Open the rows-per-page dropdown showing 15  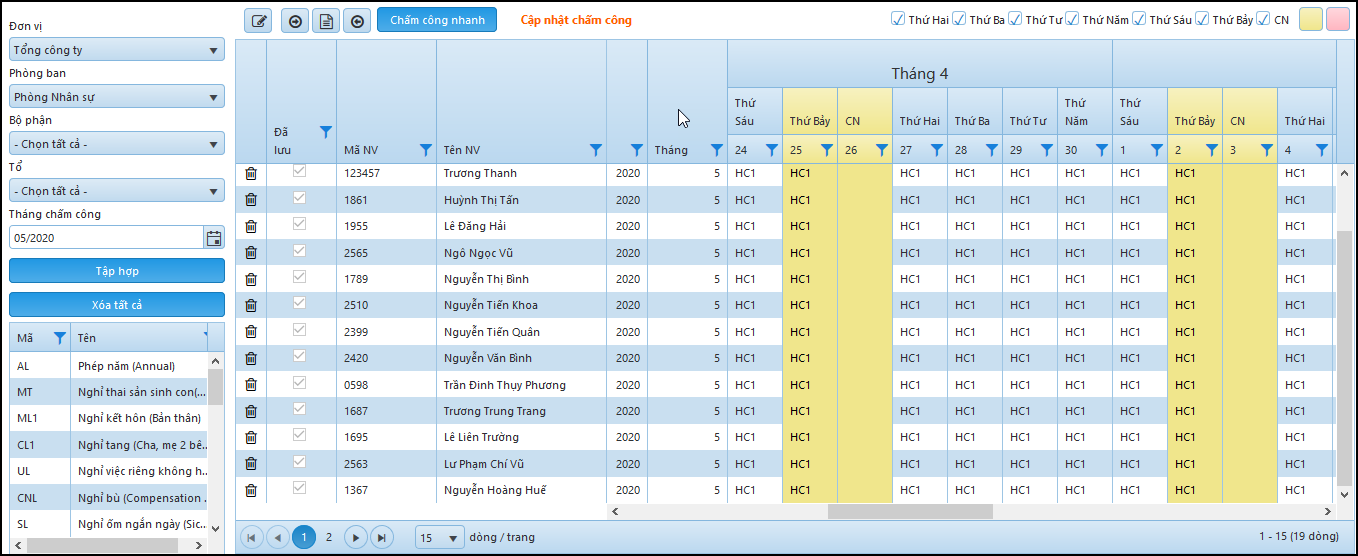tap(440, 537)
